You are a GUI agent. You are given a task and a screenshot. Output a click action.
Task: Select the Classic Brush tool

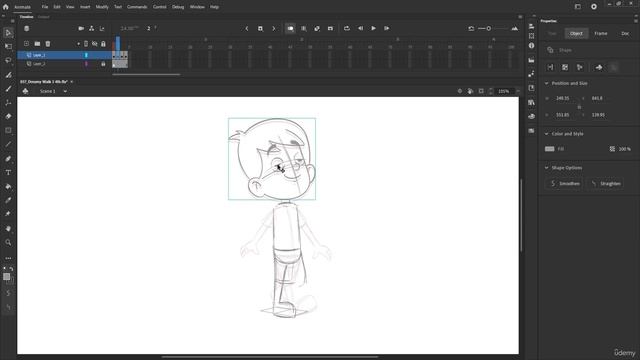click(x=8, y=89)
